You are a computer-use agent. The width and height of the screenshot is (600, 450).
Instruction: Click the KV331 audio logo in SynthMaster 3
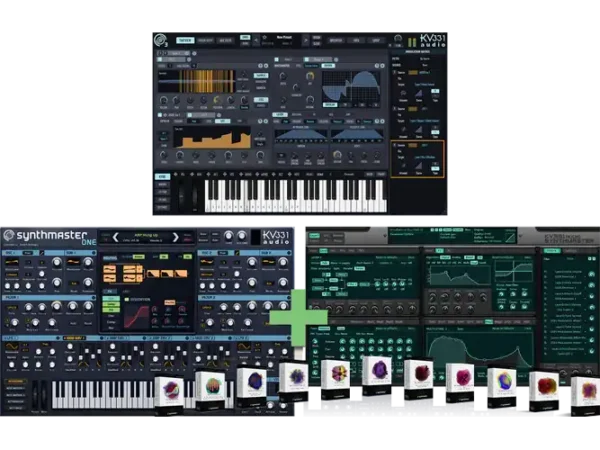click(433, 41)
